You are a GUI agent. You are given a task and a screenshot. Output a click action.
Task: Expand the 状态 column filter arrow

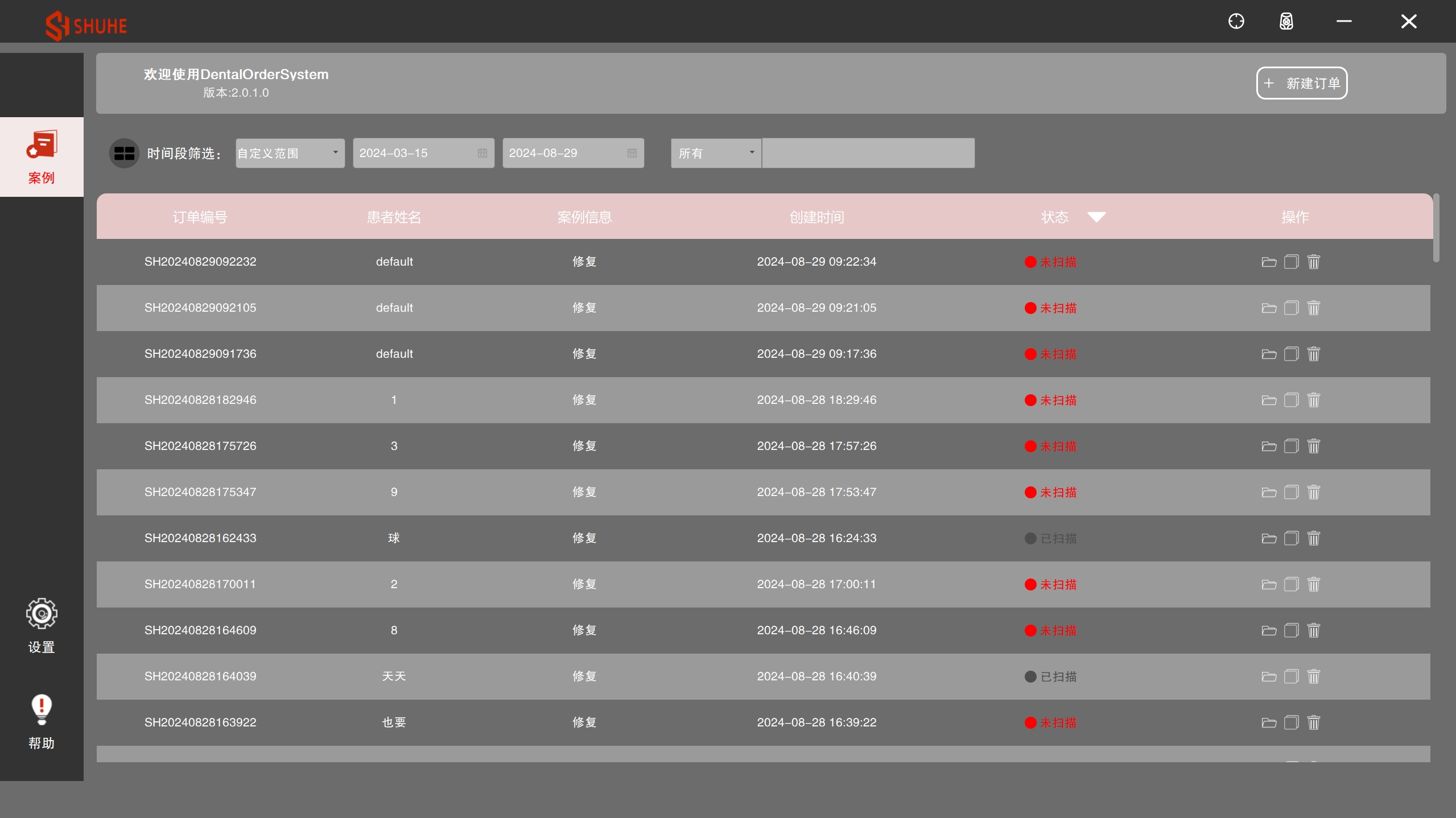pos(1096,217)
